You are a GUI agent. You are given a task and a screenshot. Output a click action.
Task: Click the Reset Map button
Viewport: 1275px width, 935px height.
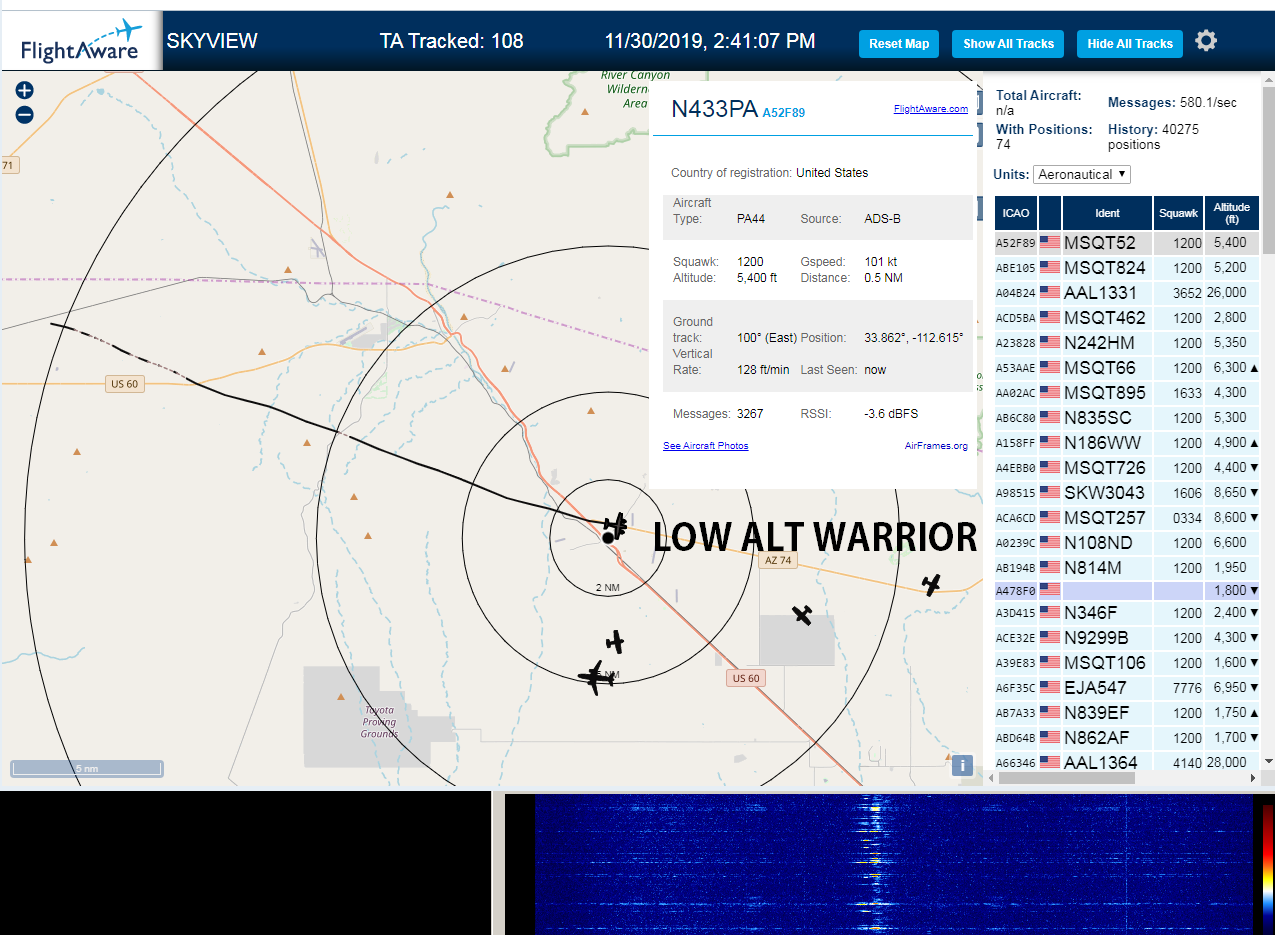tap(899, 44)
